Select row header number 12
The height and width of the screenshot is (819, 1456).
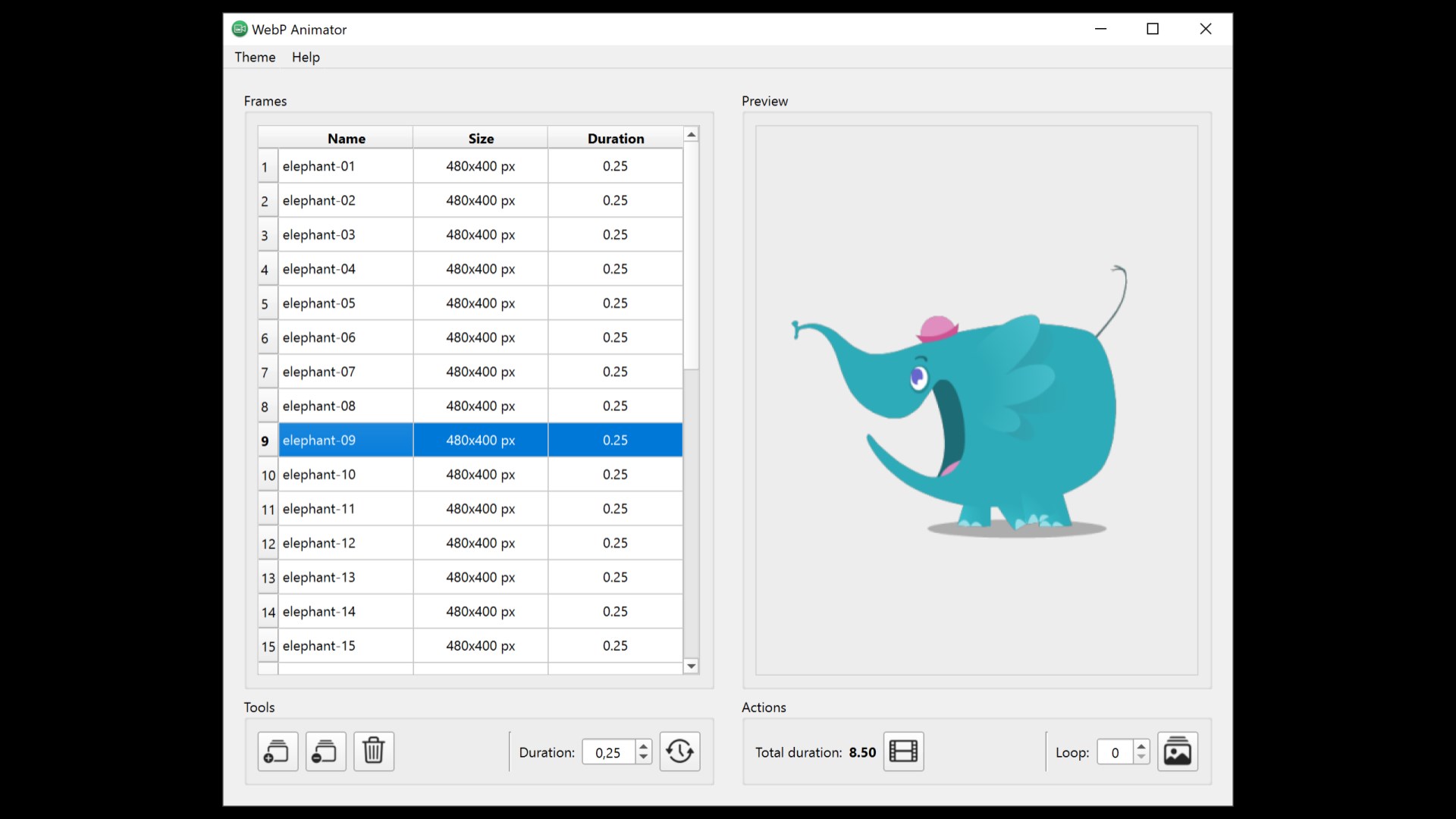(x=268, y=544)
